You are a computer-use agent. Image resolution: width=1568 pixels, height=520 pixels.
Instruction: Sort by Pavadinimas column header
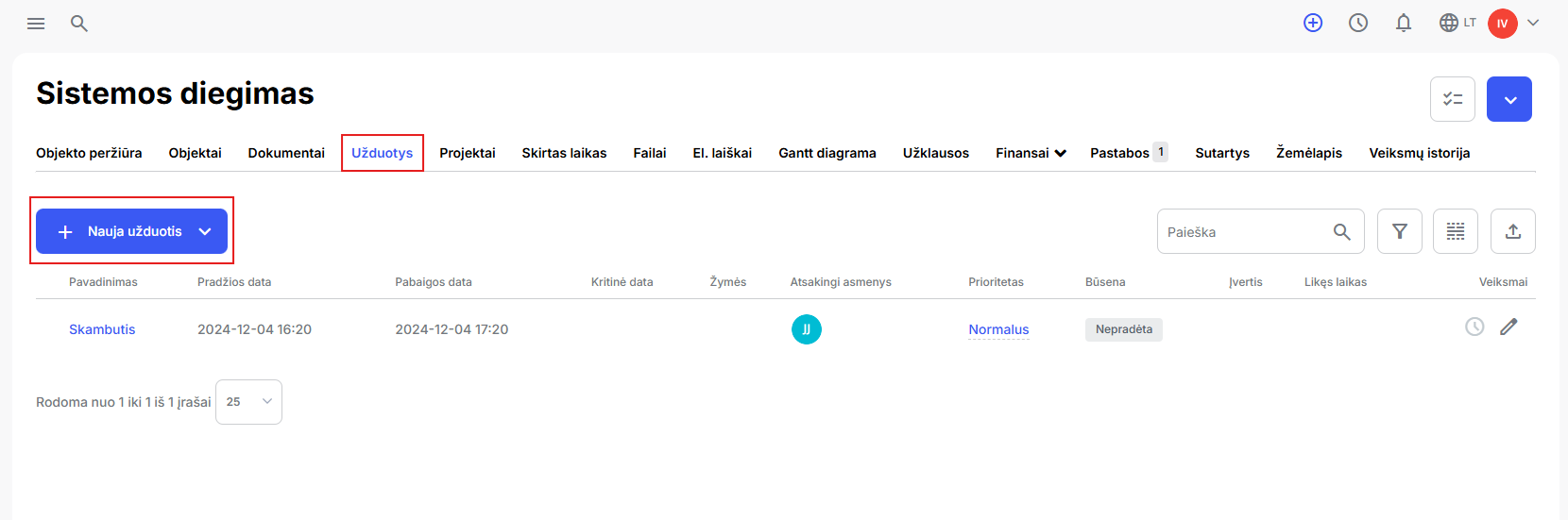(x=103, y=282)
